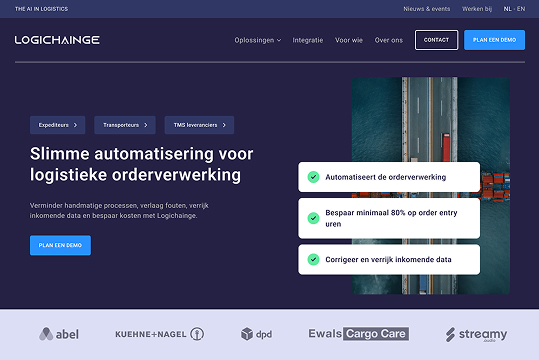Go to the Integratie page
Viewport: 539px width, 360px height.
[308, 40]
